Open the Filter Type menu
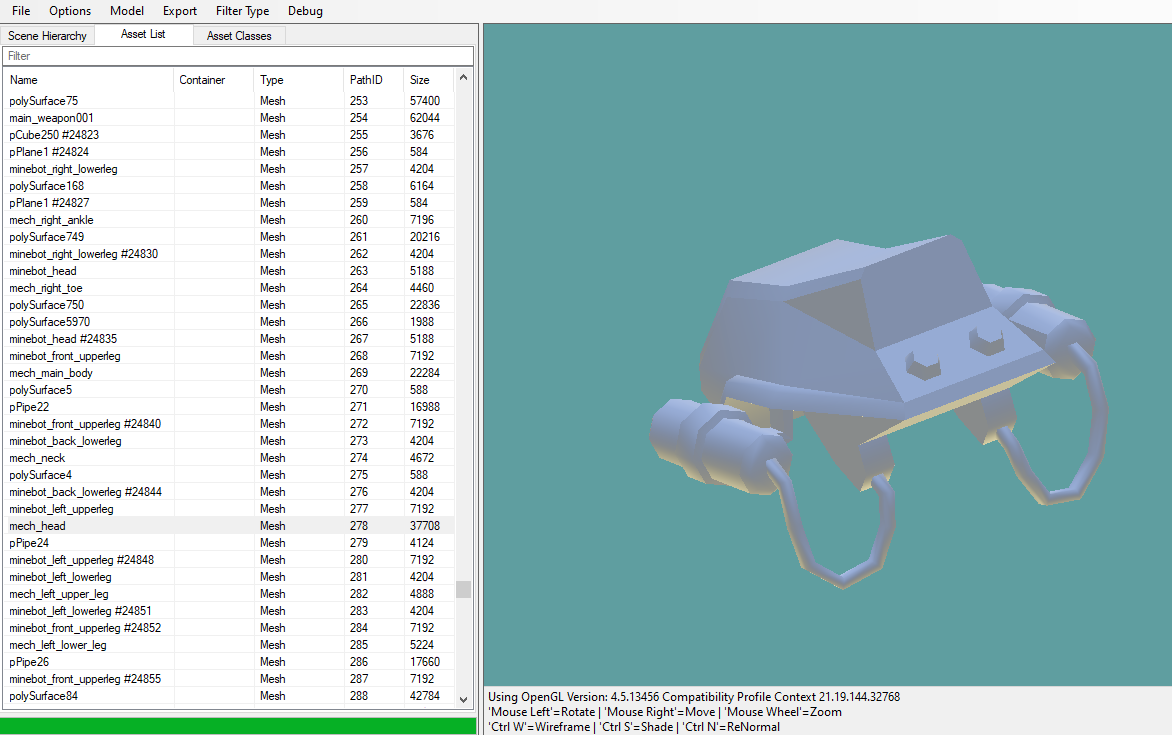Screen dimensions: 1172x735 coord(242,10)
